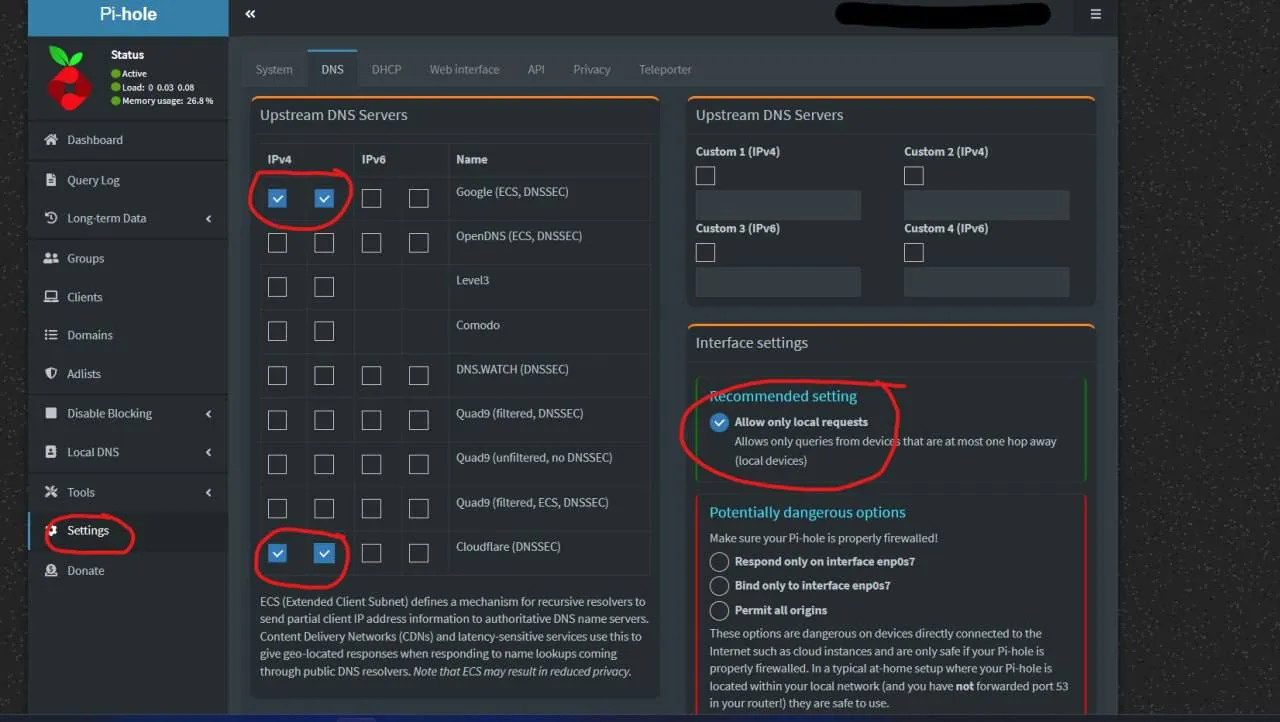This screenshot has height=722, width=1280.
Task: Open Dashboard via its home icon
Action: coord(51,140)
